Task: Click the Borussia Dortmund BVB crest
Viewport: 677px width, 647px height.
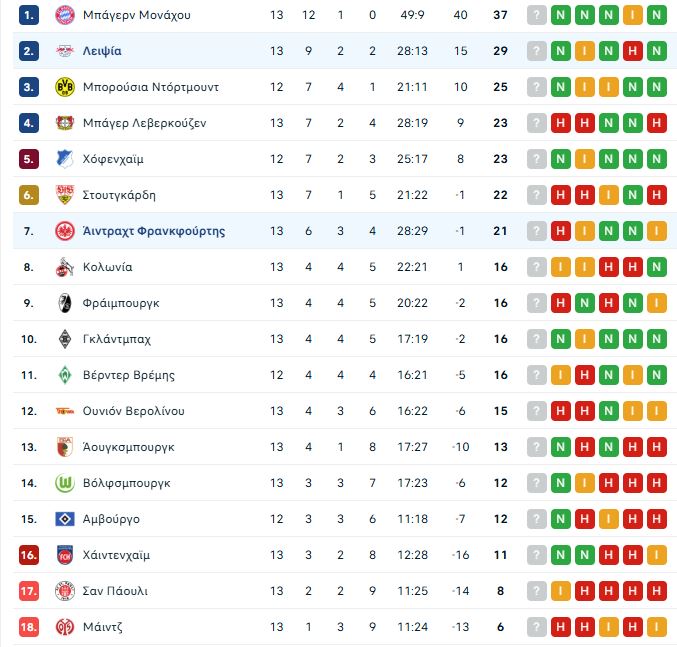Action: [x=64, y=87]
